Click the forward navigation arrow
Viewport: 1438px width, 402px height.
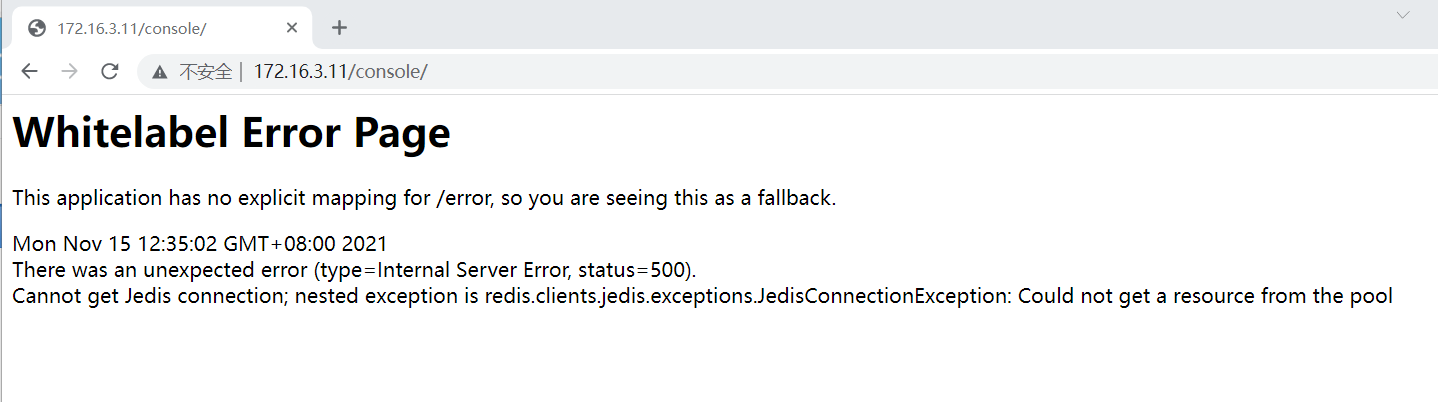click(69, 71)
